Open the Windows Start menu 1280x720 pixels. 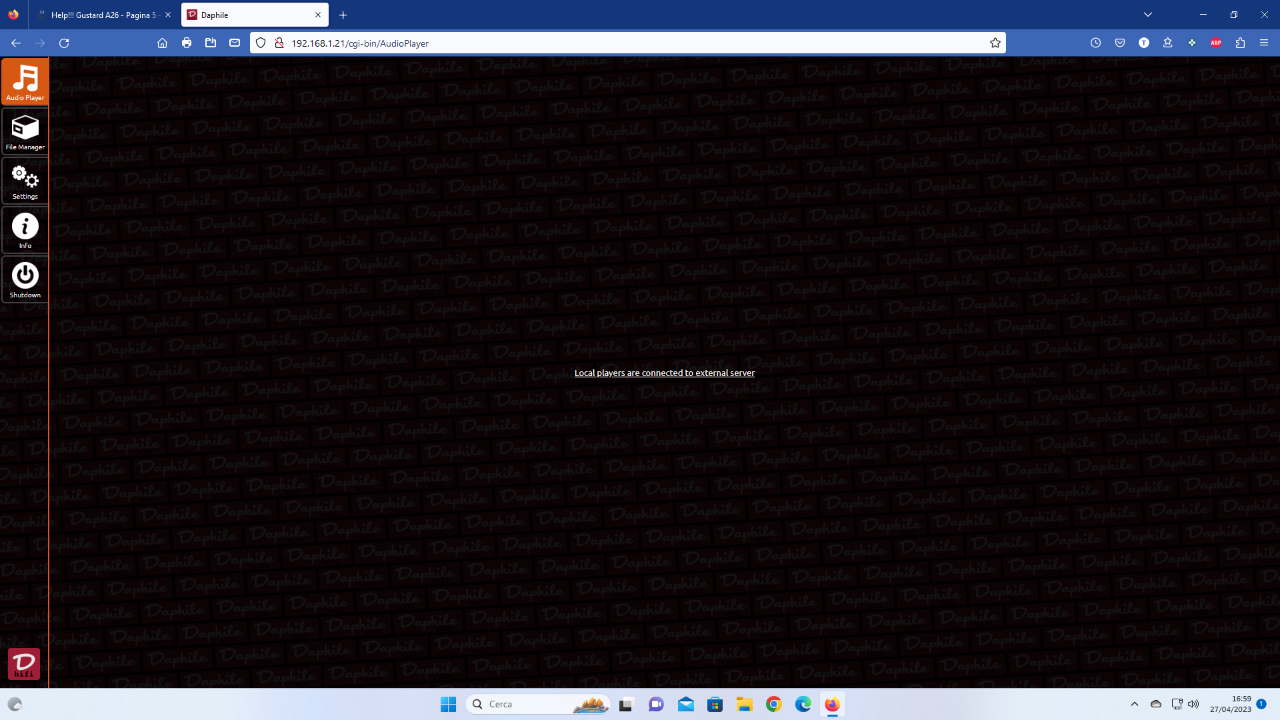448,704
